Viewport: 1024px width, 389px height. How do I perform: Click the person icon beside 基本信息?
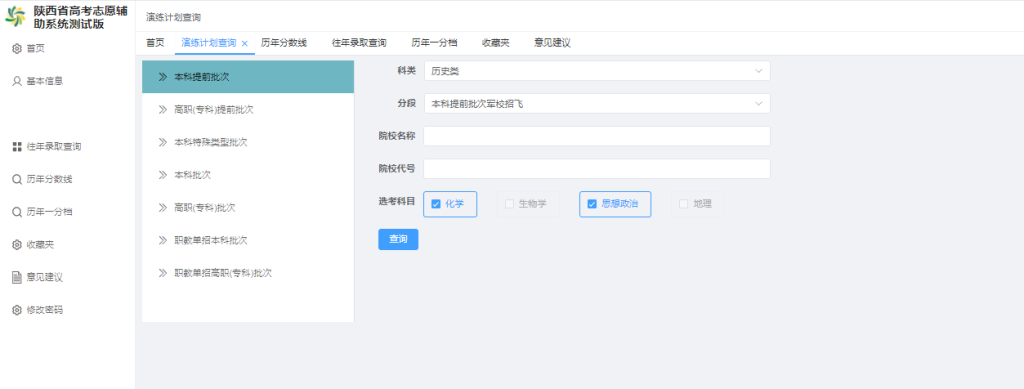point(17,81)
